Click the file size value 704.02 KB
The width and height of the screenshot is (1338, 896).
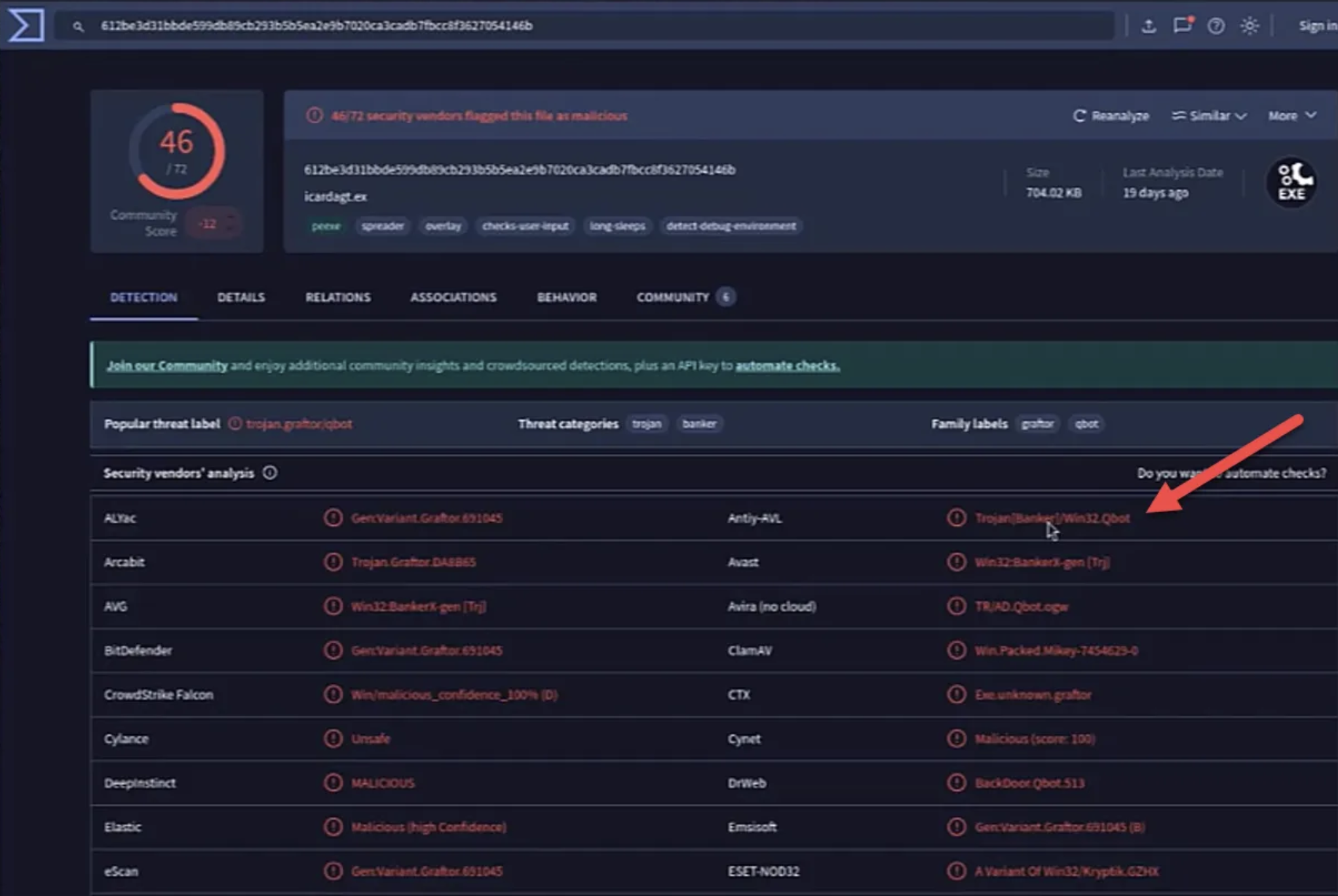click(1054, 193)
